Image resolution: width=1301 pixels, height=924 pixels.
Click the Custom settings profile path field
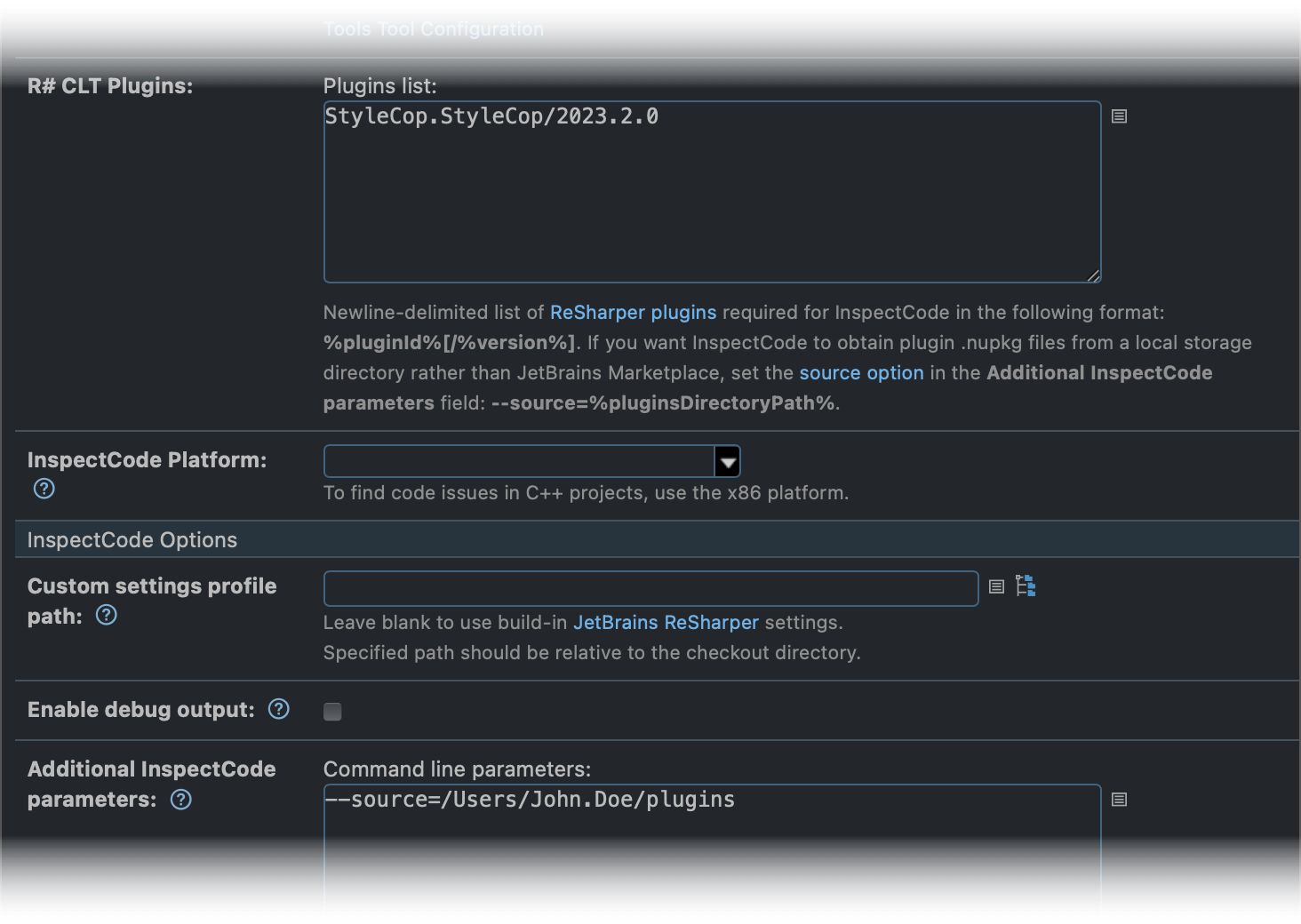click(650, 588)
